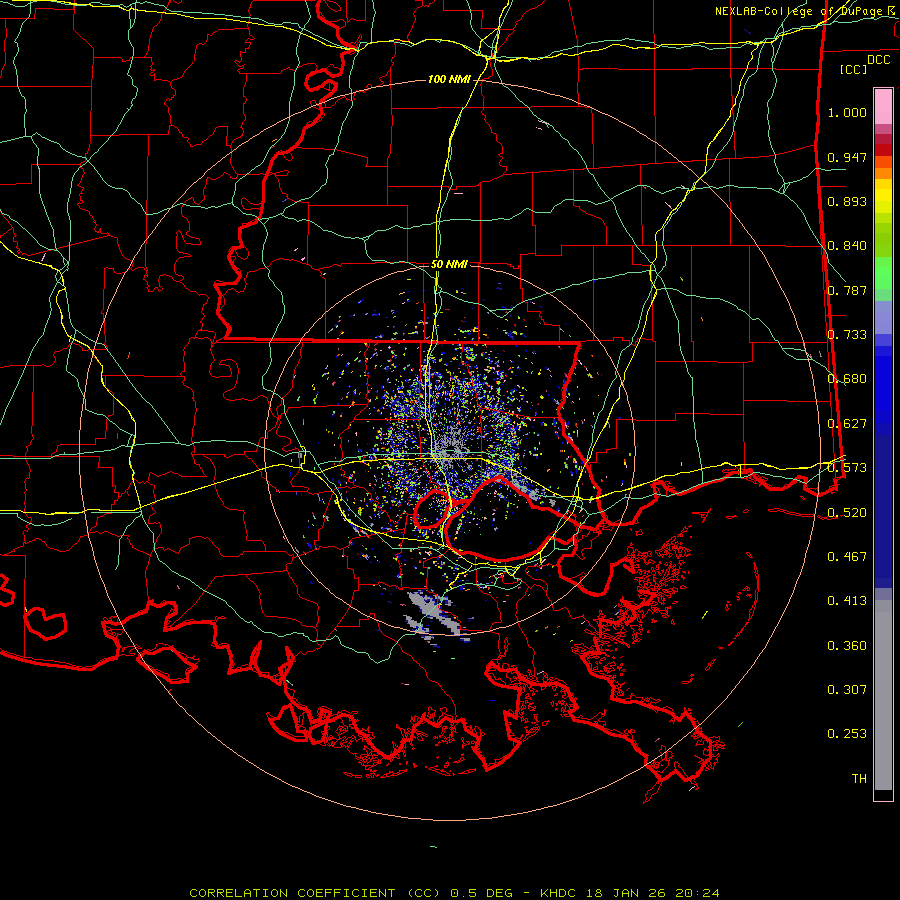This screenshot has height=900, width=900.
Task: Click the 0.947 legend value
Action: point(847,157)
